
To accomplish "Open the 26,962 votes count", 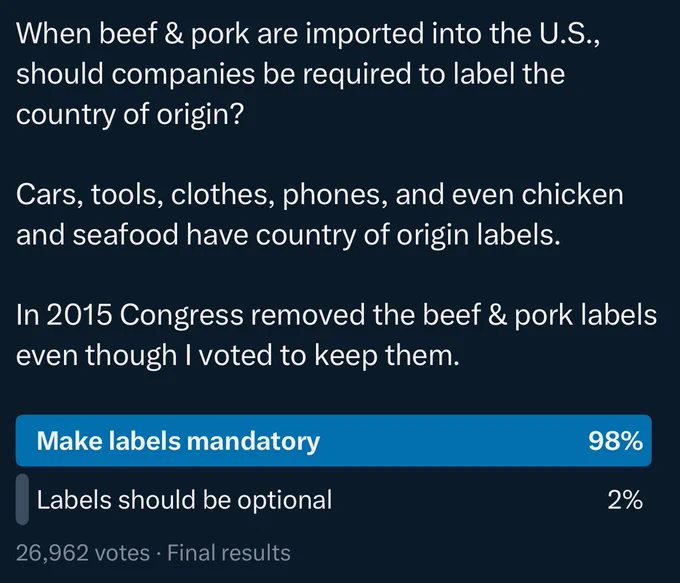I will pyautogui.click(x=83, y=553).
